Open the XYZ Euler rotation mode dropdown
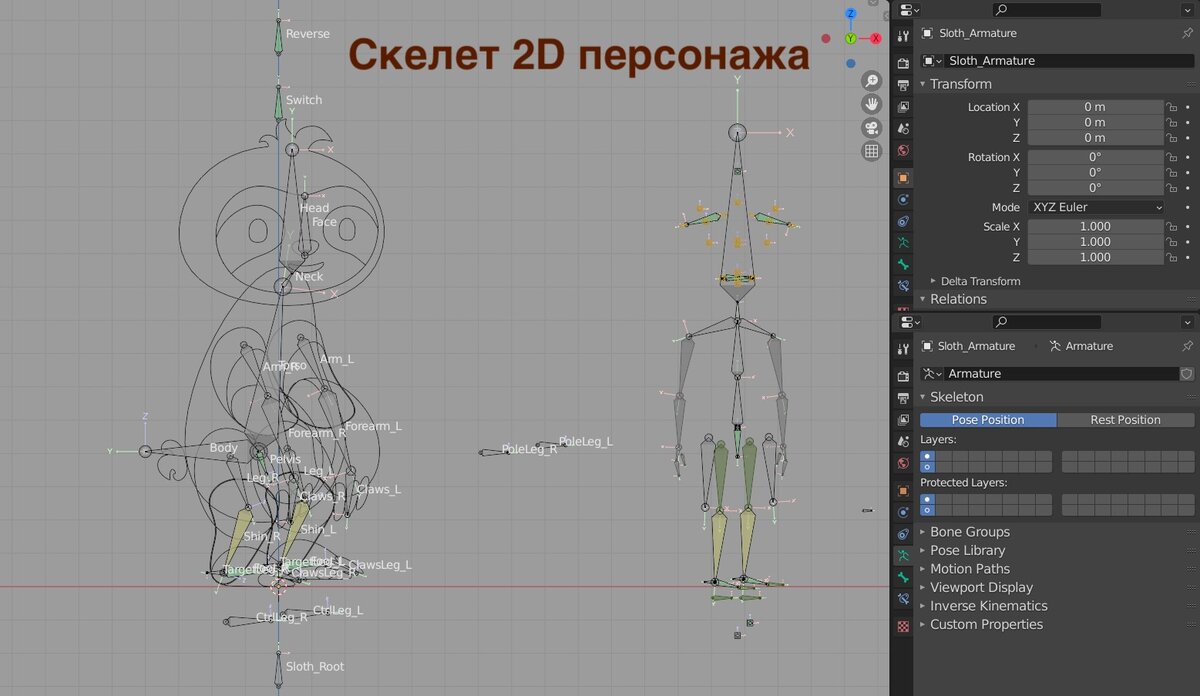Image resolution: width=1200 pixels, height=696 pixels. coord(1095,207)
